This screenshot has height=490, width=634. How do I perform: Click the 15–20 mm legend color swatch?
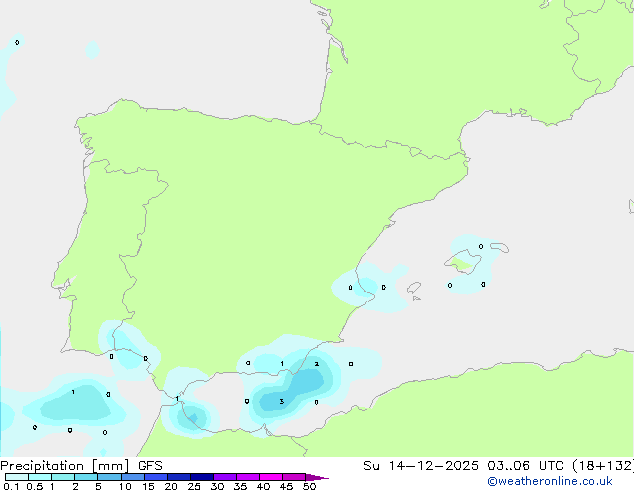[156, 477]
